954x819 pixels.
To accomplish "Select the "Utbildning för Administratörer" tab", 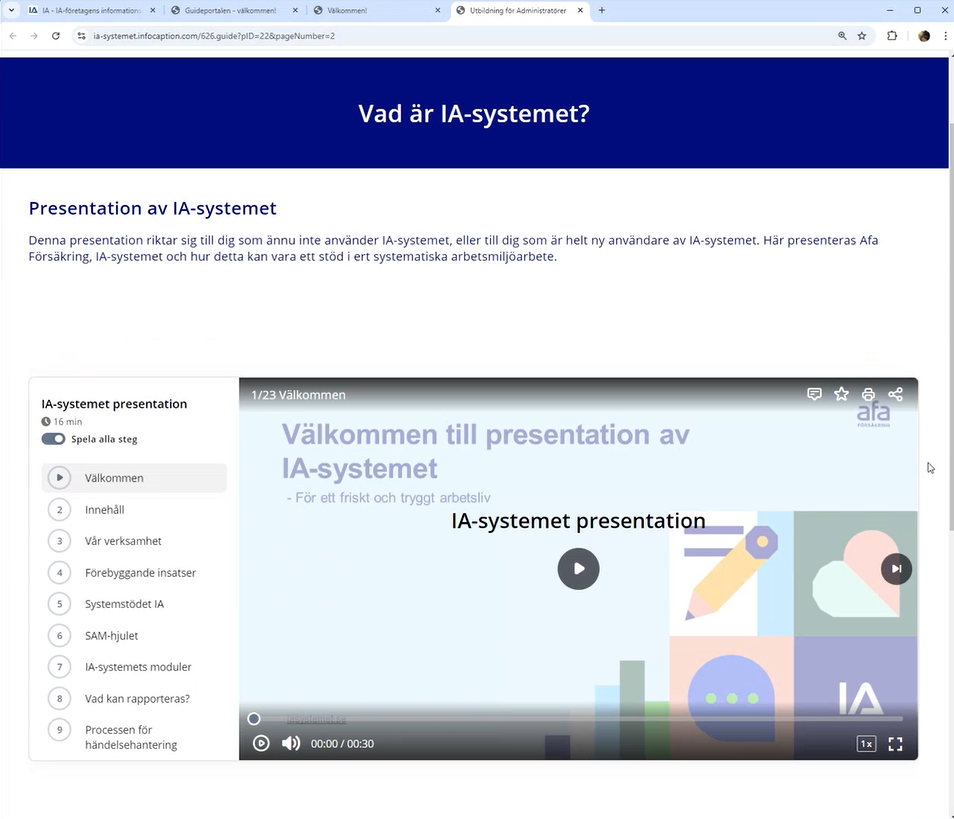I will coord(518,10).
